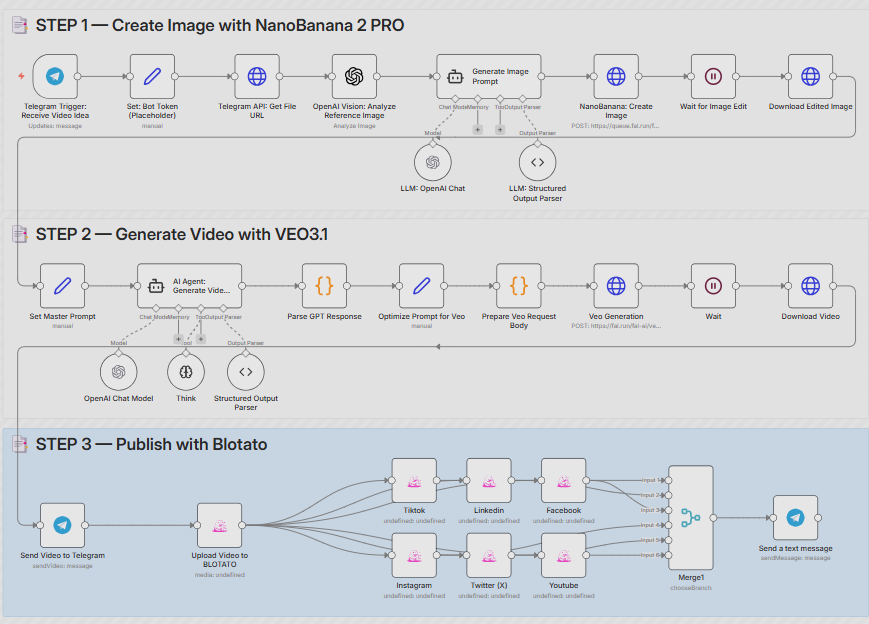
Task: Open the Tiktok publishing node
Action: click(x=414, y=480)
